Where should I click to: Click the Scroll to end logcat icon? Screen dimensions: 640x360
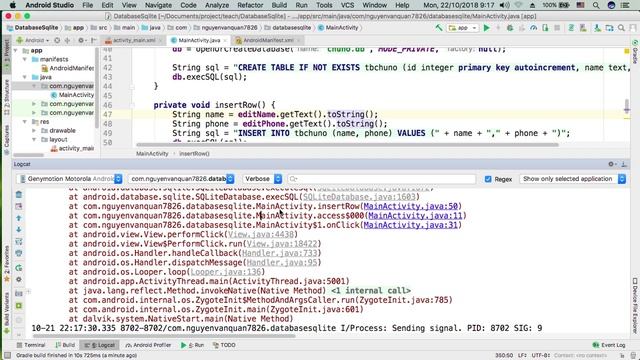click(19, 206)
